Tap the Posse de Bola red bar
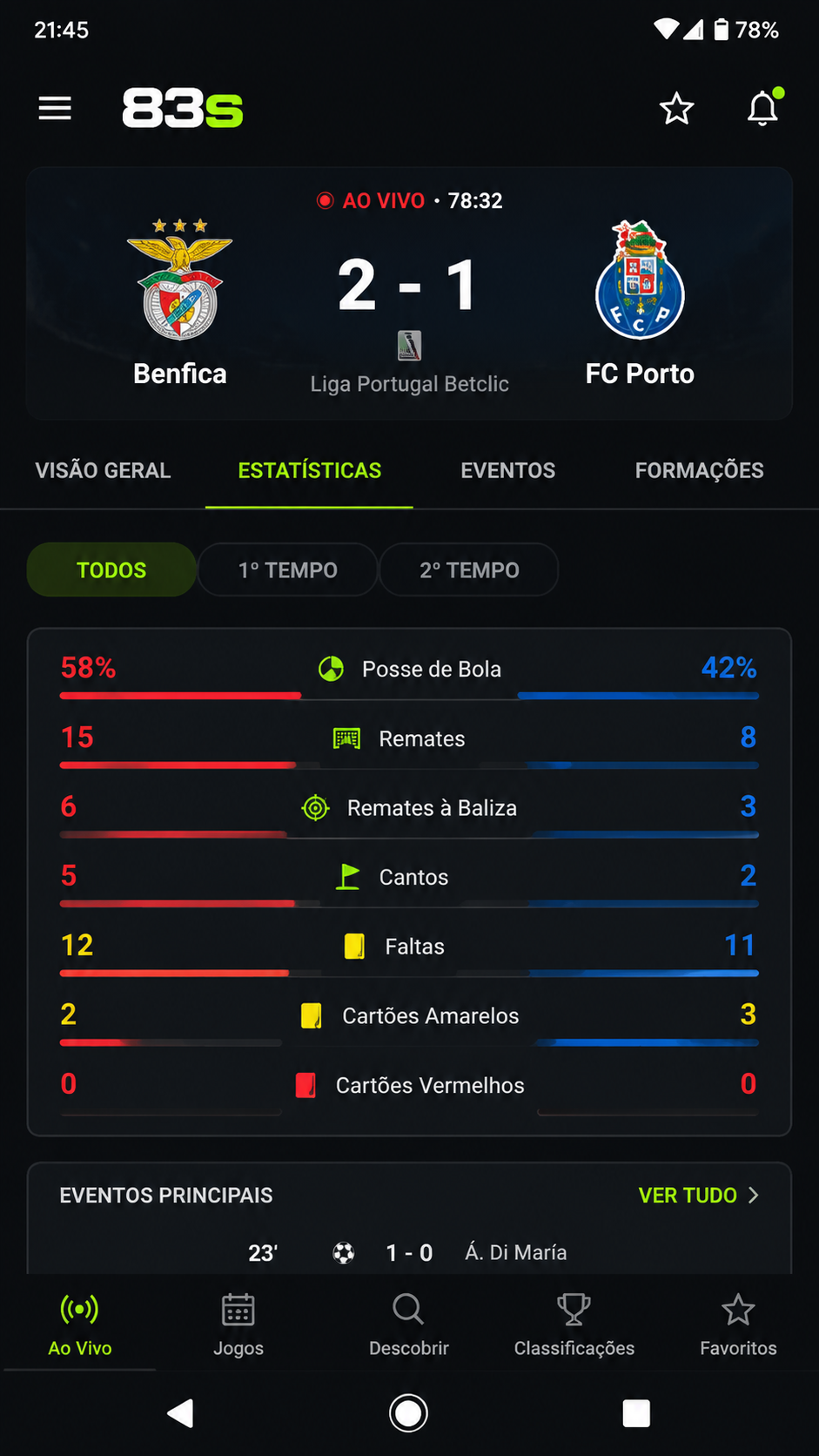This screenshot has width=819, height=1456. tap(180, 696)
